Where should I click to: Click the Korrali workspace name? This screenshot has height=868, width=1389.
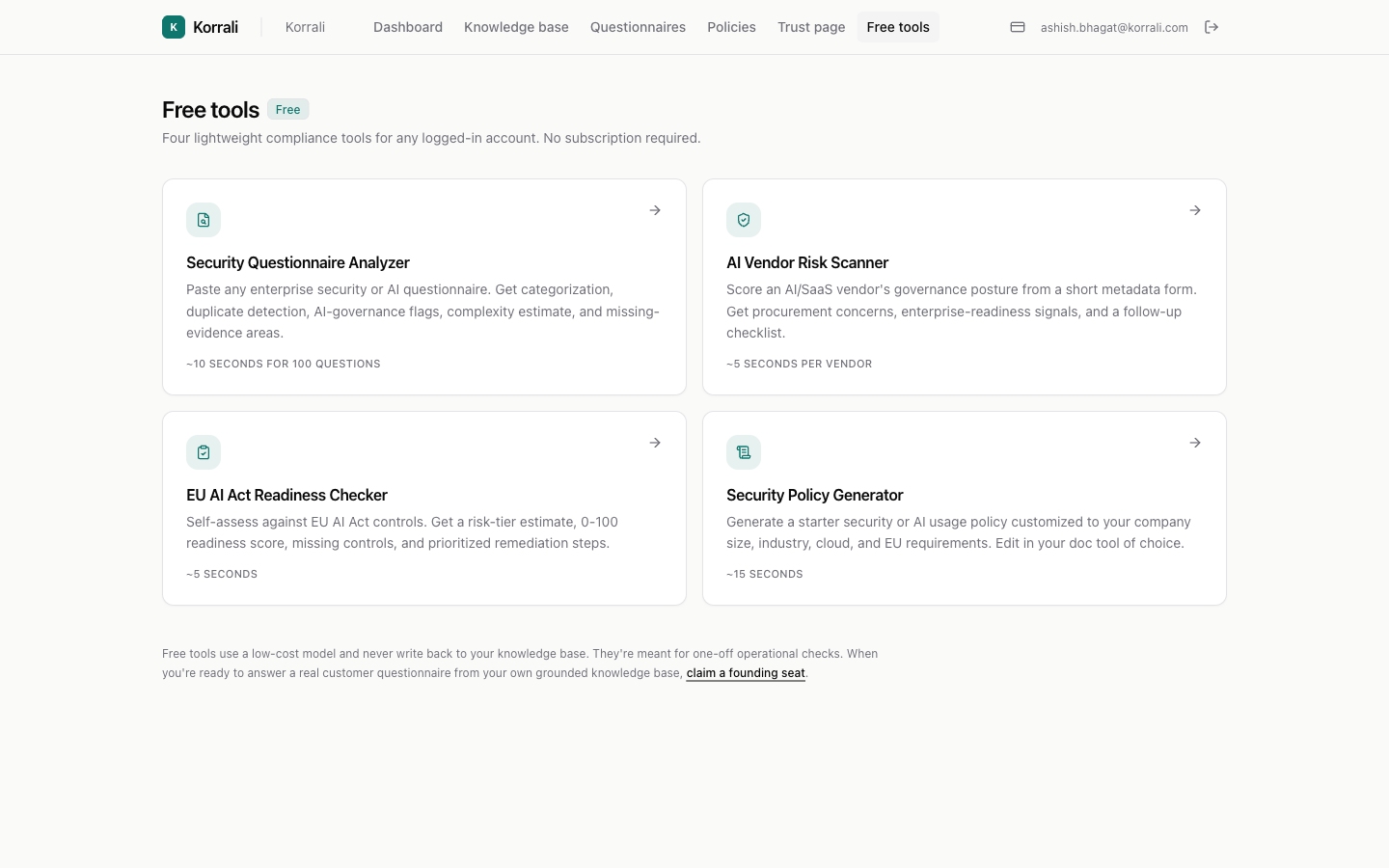(305, 27)
